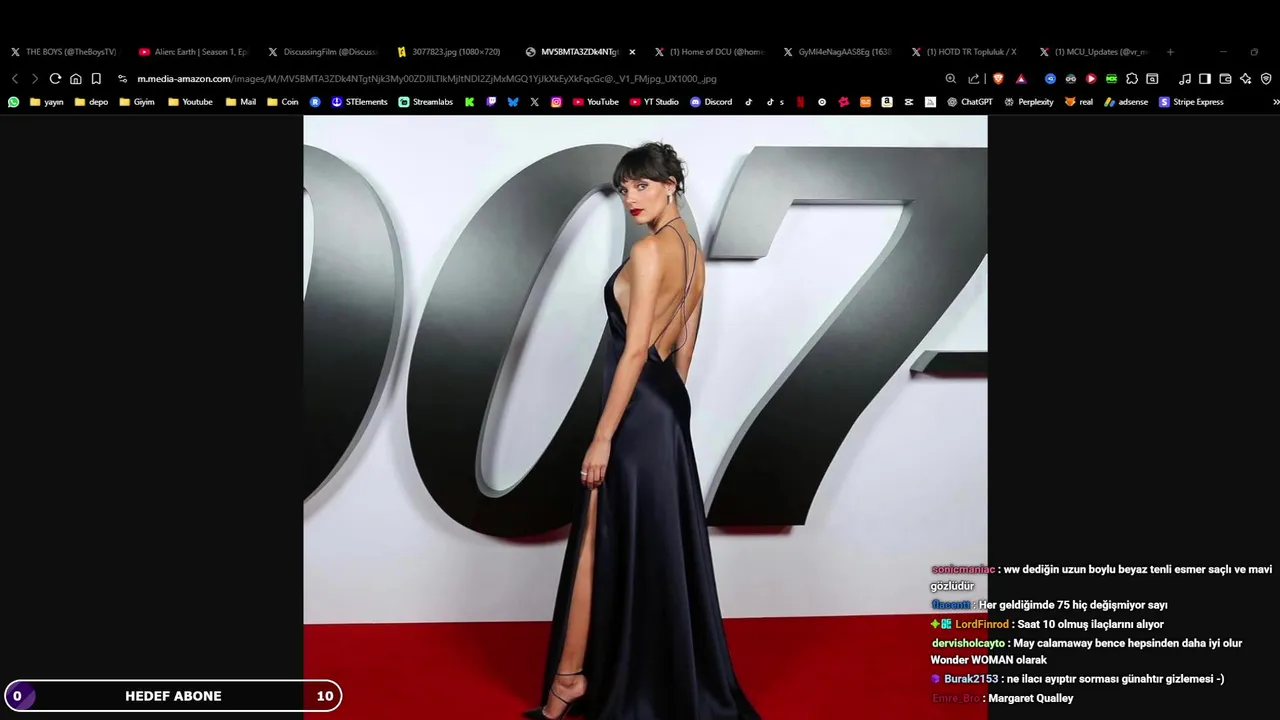Expand the Mail bookmarks folder

pyautogui.click(x=240, y=102)
